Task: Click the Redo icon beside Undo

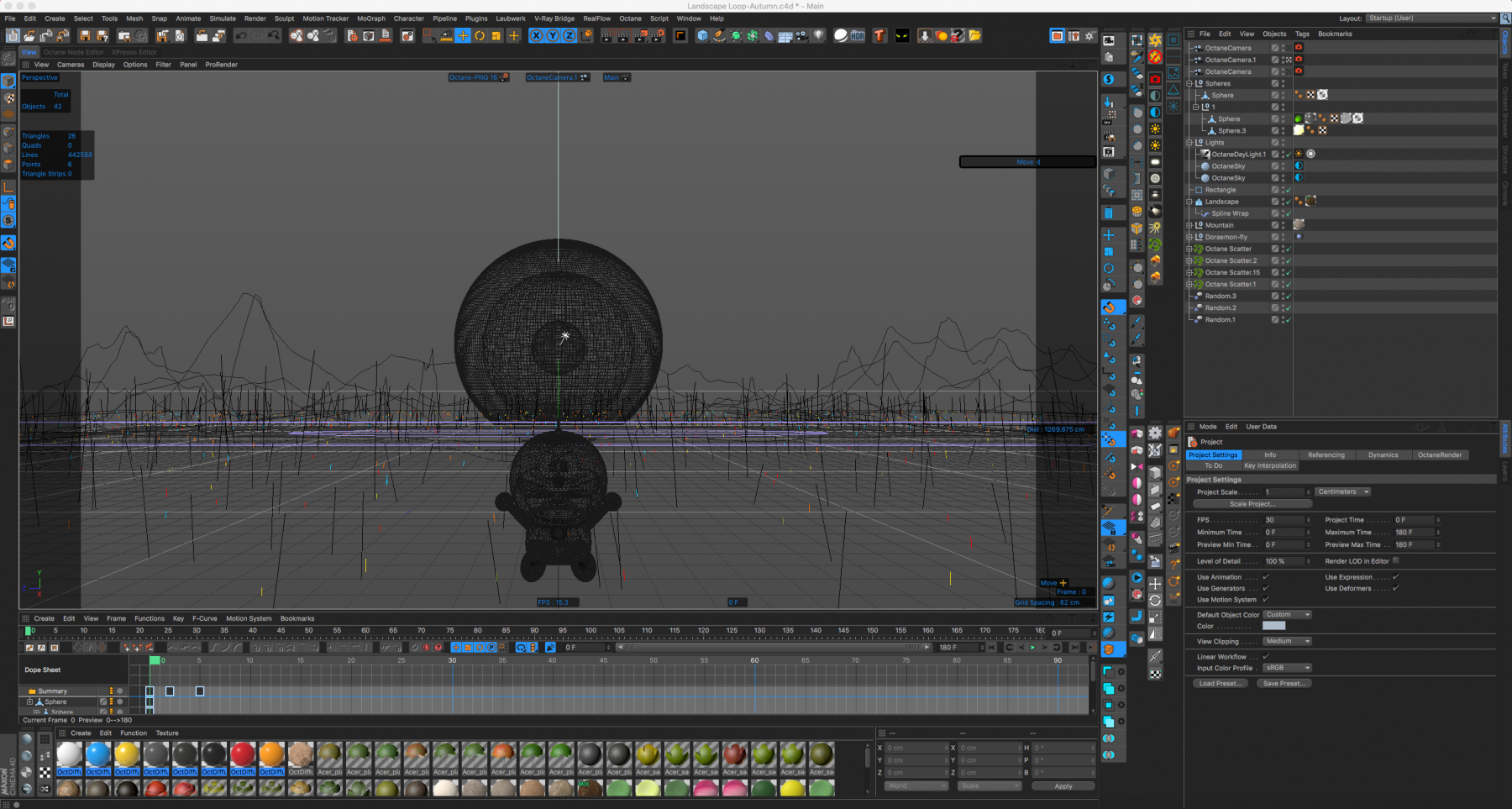Action: 258,35
